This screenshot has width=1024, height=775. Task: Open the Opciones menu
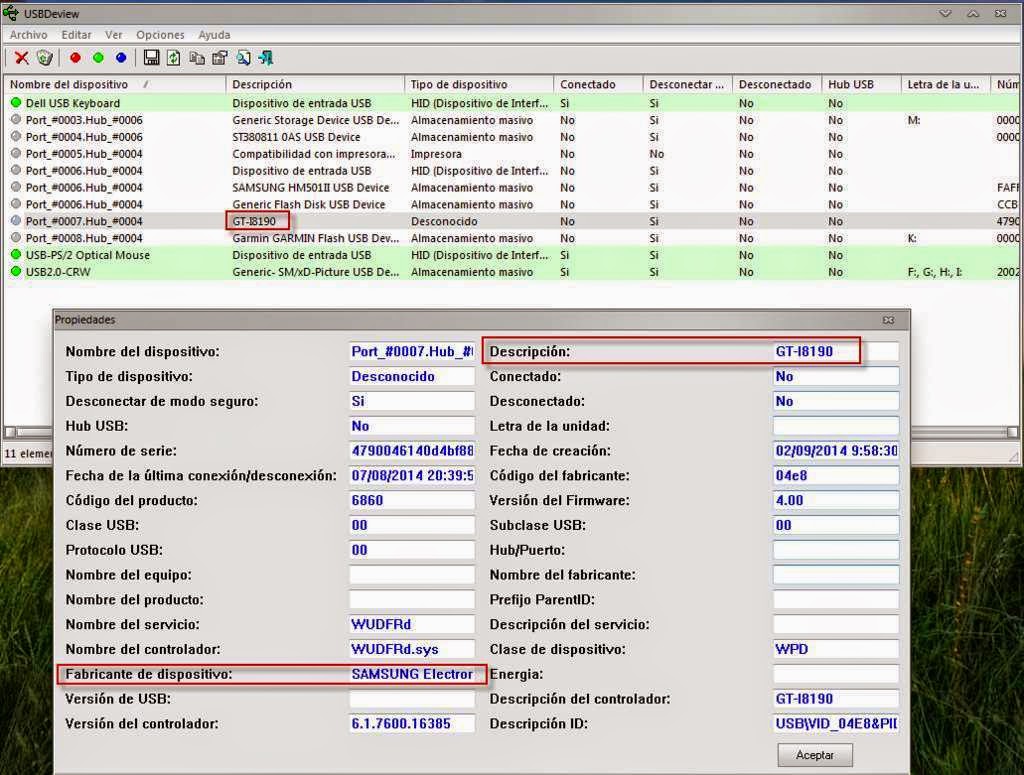click(x=160, y=35)
